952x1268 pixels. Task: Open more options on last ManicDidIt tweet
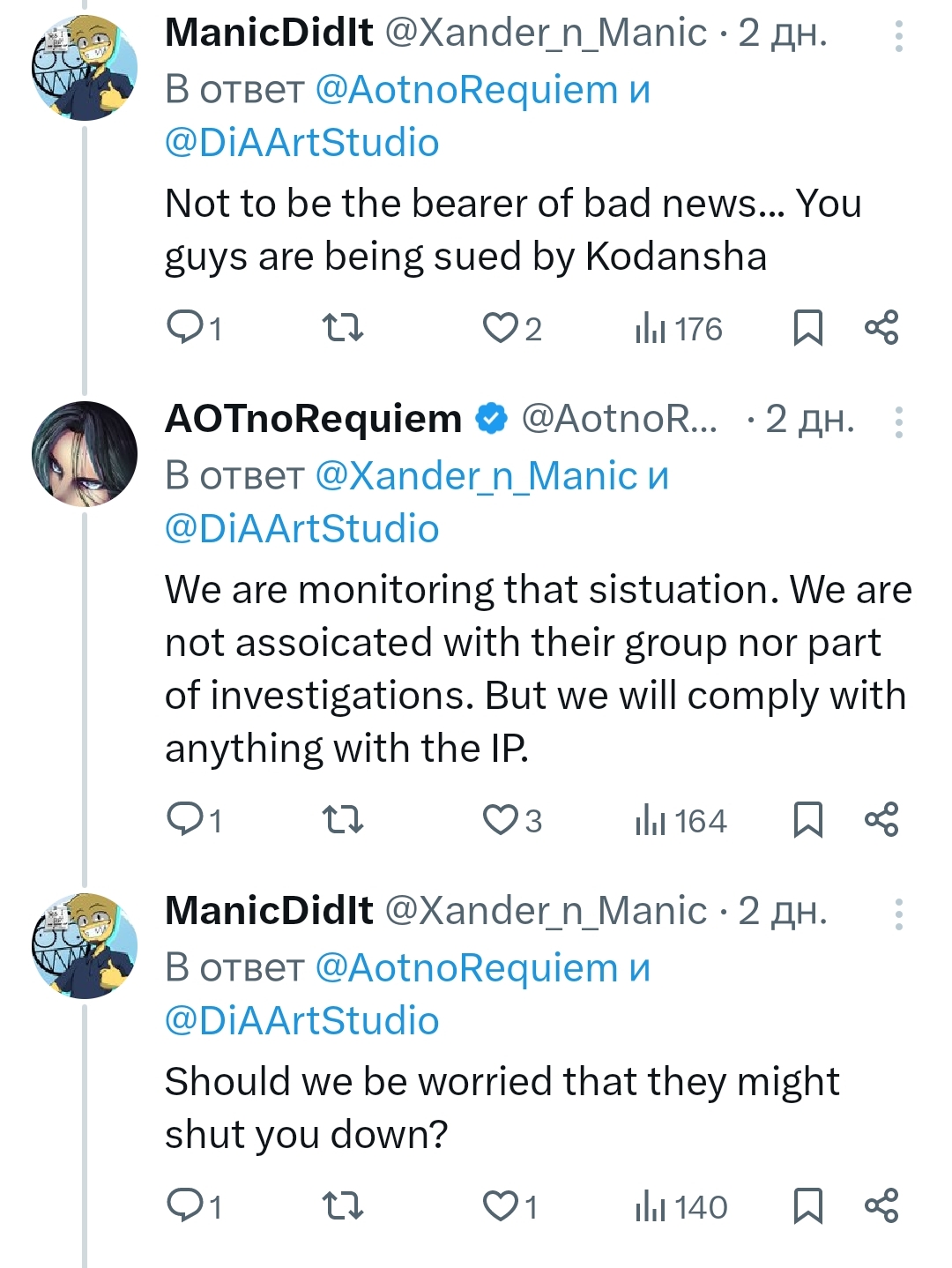click(898, 914)
